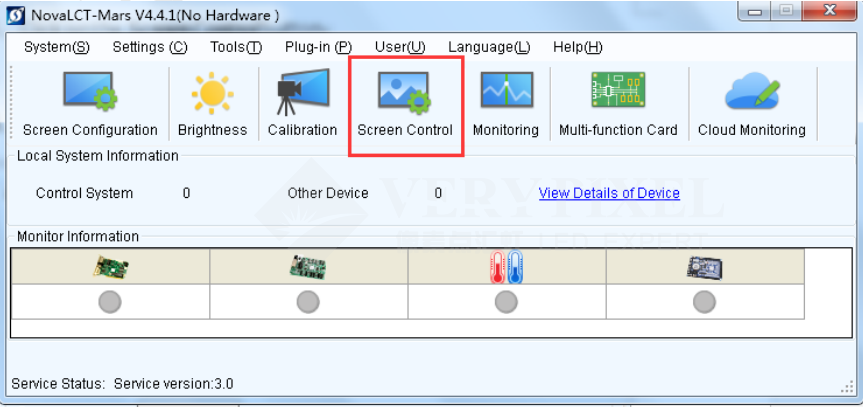Viewport: 863px width, 407px height.
Task: Open the Help(H) menu
Action: pyautogui.click(x=578, y=47)
